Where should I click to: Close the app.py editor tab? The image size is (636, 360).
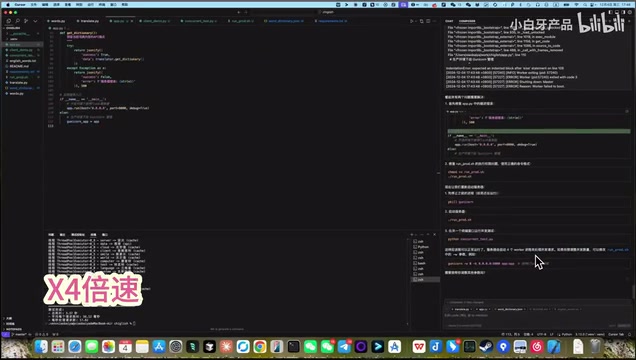pyautogui.click(x=132, y=21)
